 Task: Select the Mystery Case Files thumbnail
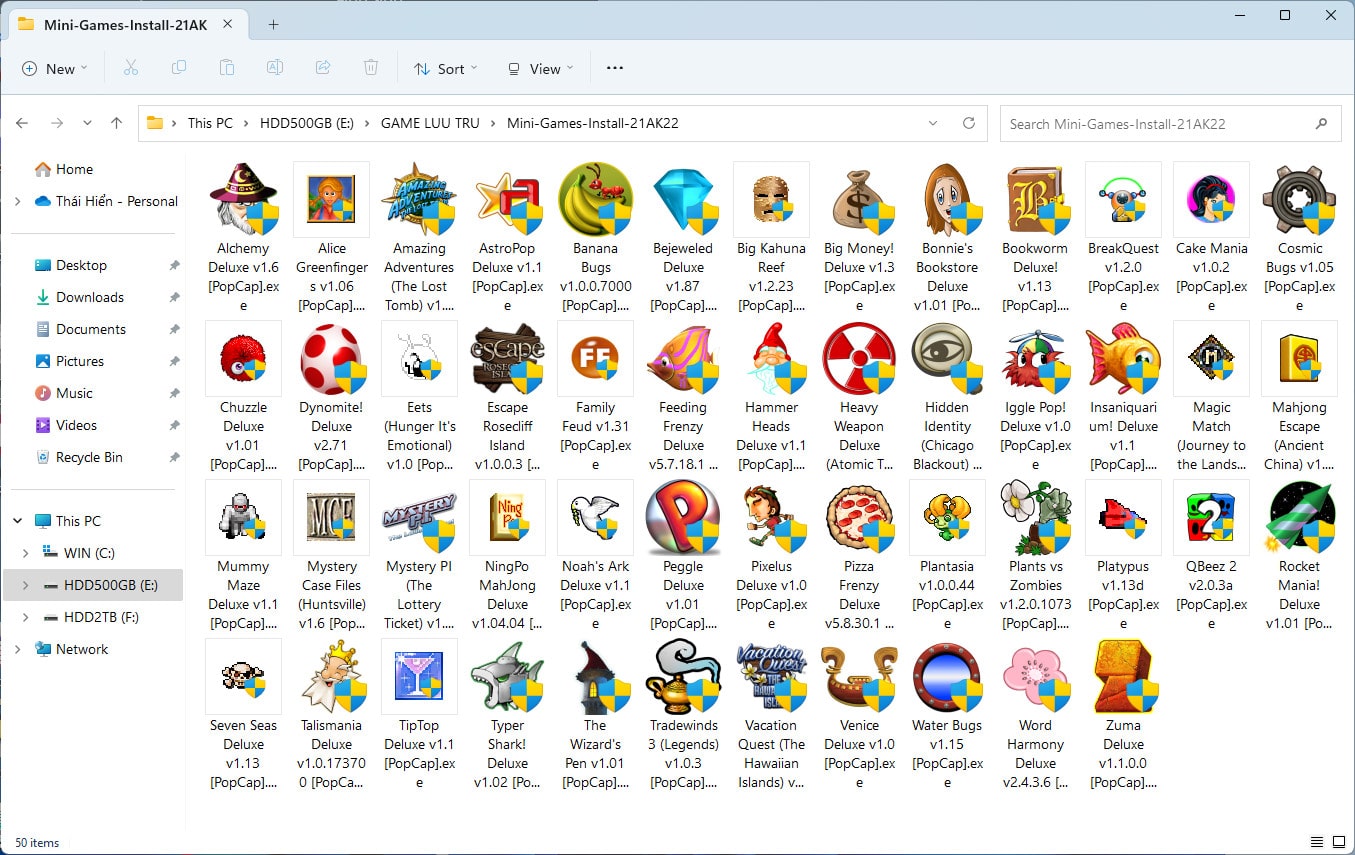tap(331, 517)
